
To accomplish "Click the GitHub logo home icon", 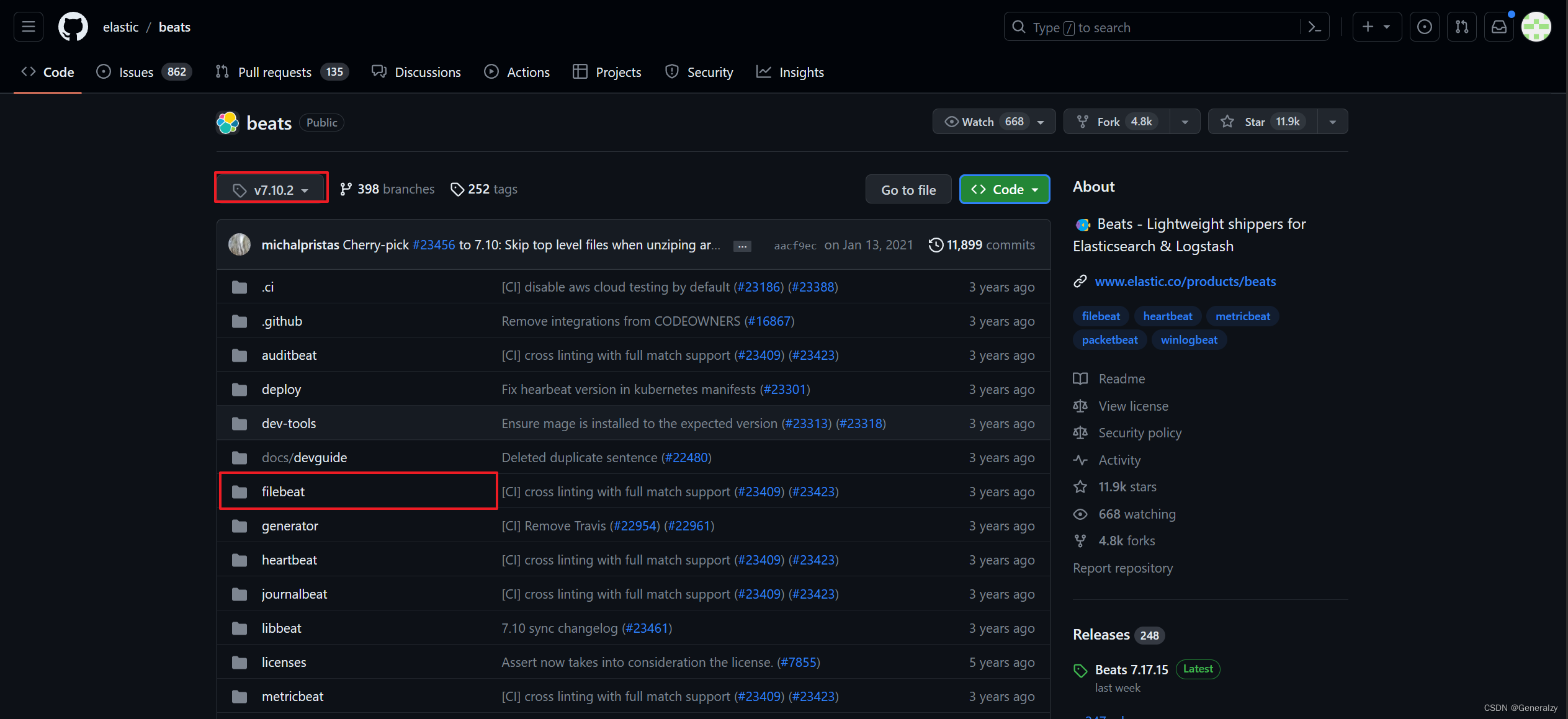I will (73, 27).
